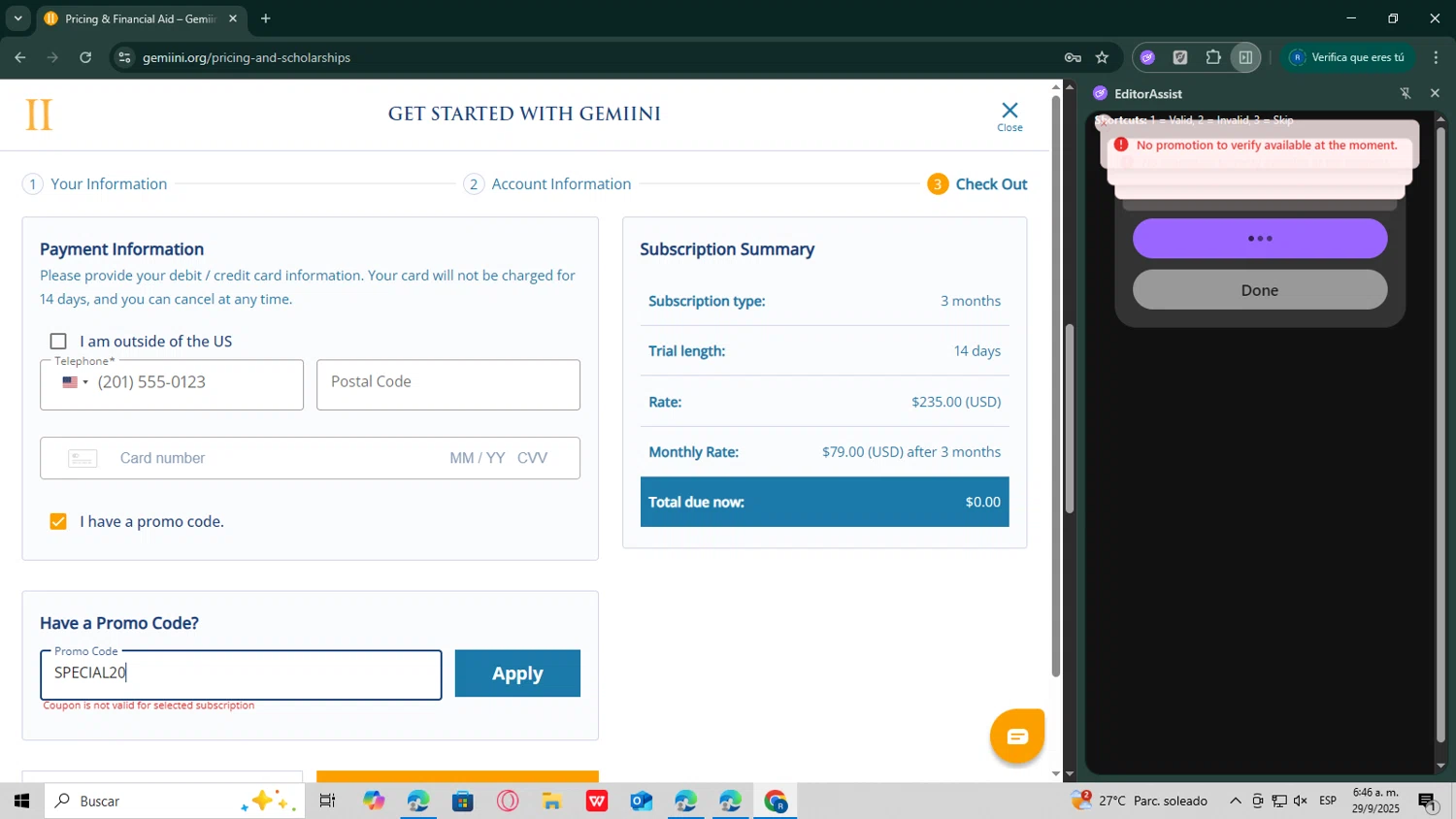Check I am outside of the US
1456x819 pixels.
pos(58,342)
